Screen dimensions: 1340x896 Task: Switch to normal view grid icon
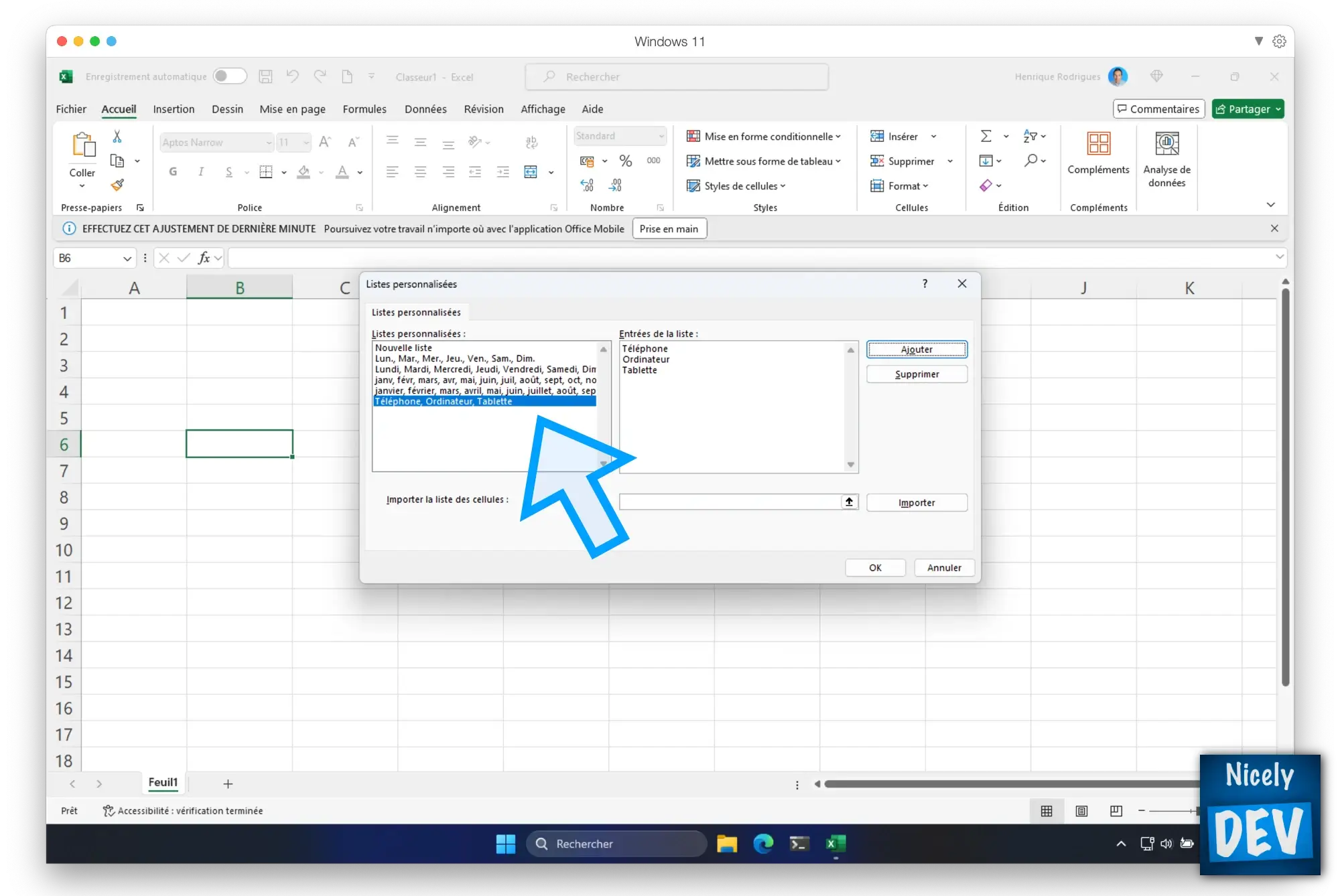[x=1047, y=811]
